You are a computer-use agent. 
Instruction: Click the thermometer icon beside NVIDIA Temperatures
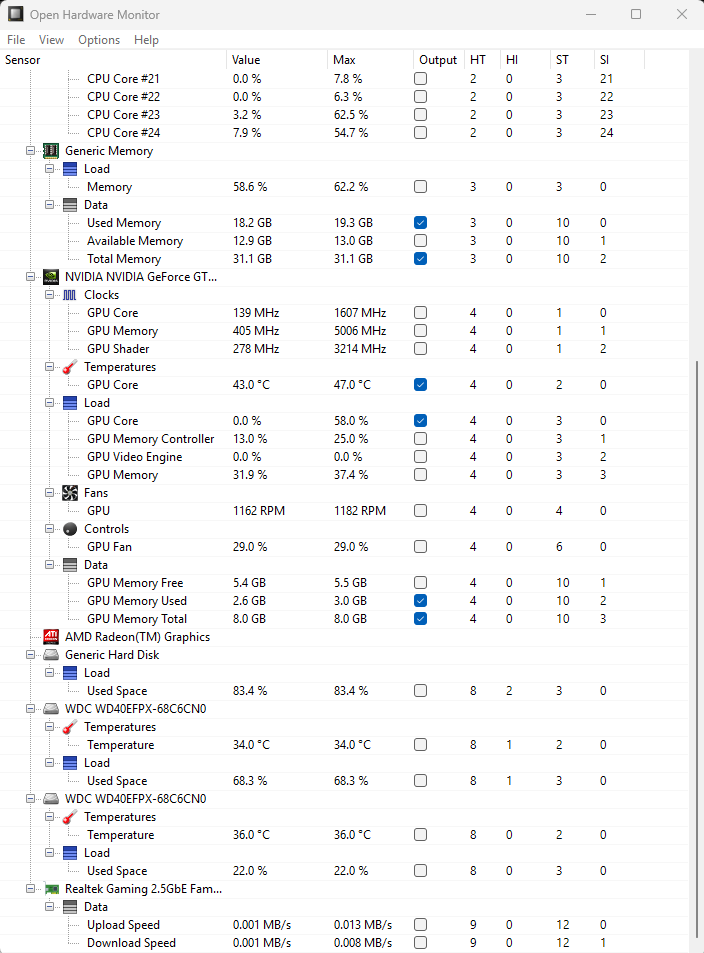(70, 366)
